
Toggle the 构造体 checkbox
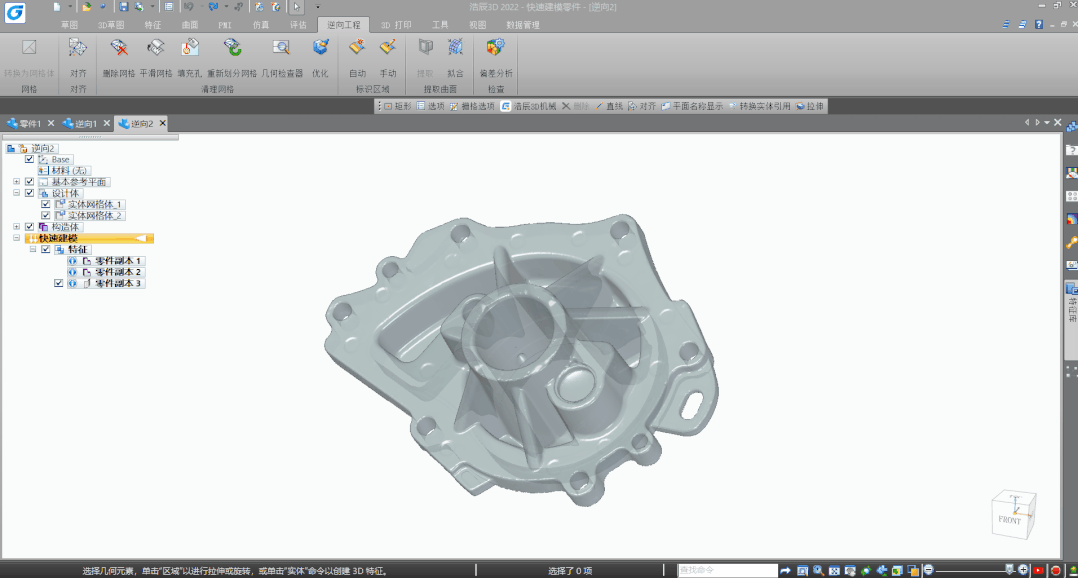(x=30, y=226)
